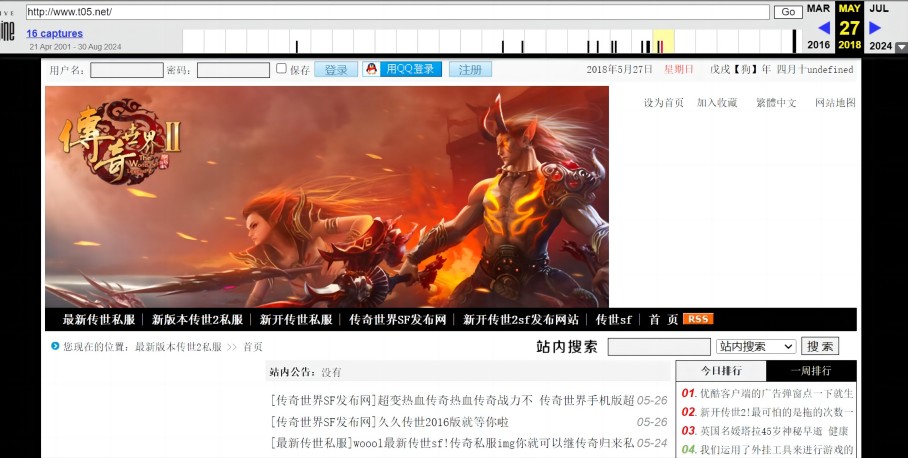Expand the 站内搜索 dropdown
This screenshot has width=908, height=458.
[x=756, y=346]
